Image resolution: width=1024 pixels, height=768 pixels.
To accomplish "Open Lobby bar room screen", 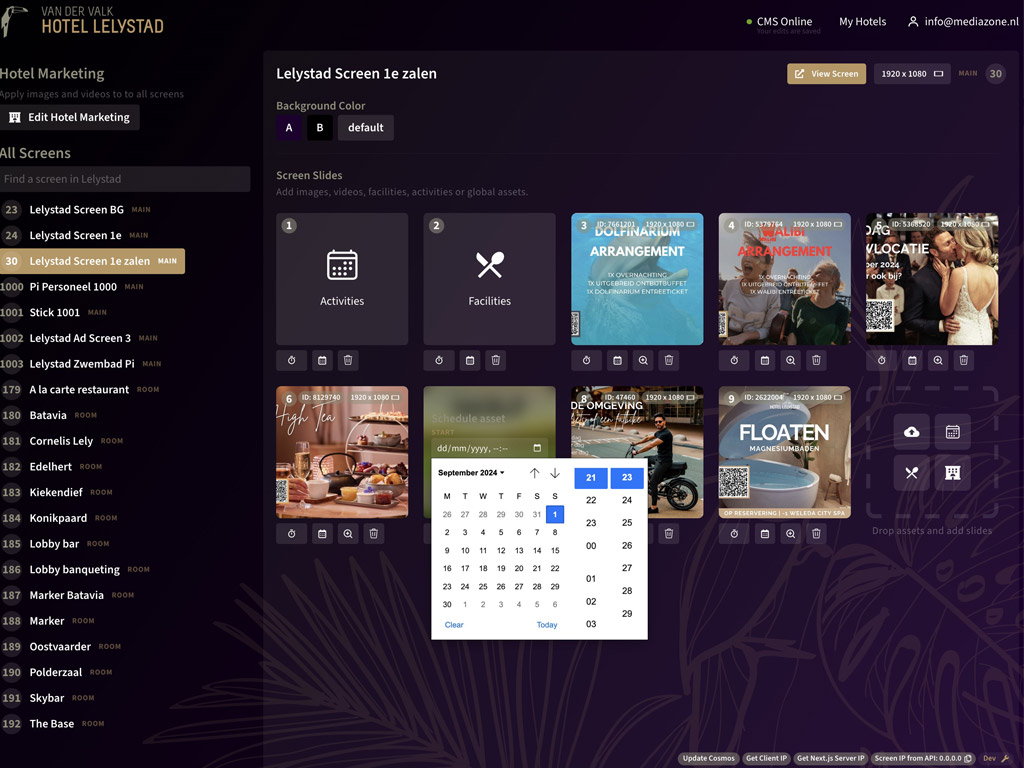I will point(54,544).
